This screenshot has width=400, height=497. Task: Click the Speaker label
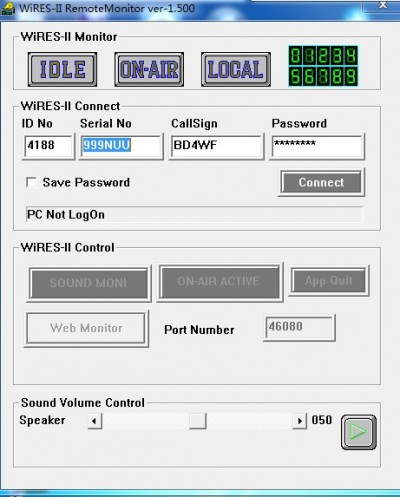(x=42, y=420)
